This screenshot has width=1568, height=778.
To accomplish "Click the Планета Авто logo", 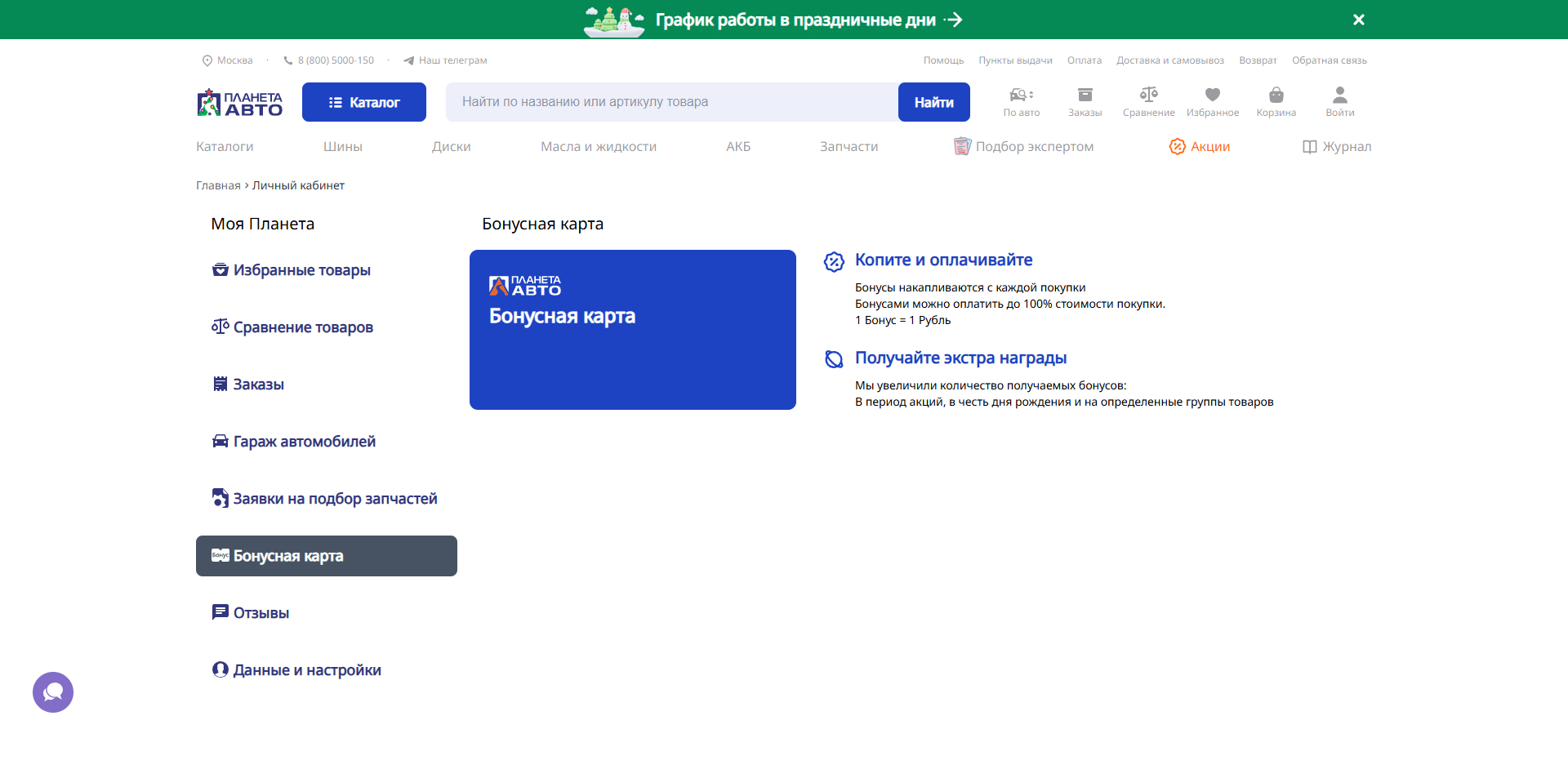I will pyautogui.click(x=238, y=101).
